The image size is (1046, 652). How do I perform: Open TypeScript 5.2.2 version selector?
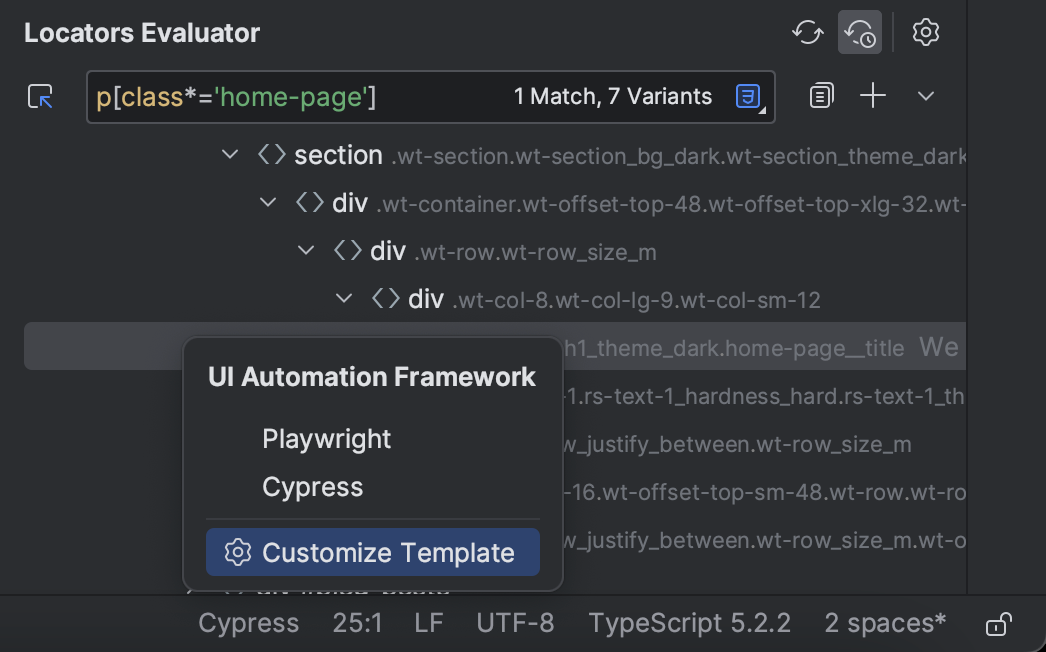click(690, 623)
